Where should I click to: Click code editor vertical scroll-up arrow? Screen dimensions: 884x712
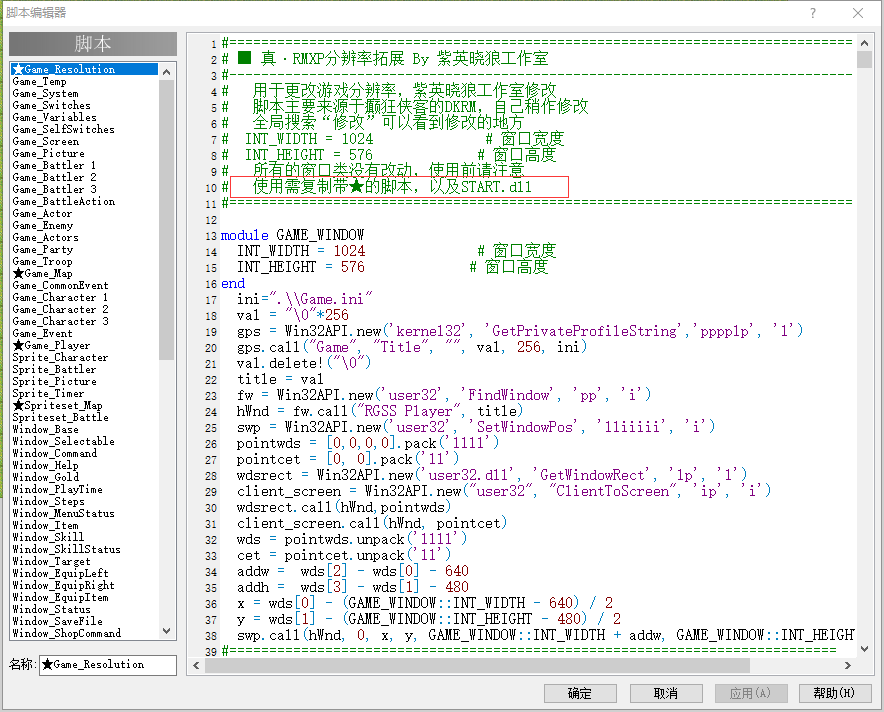pos(864,43)
